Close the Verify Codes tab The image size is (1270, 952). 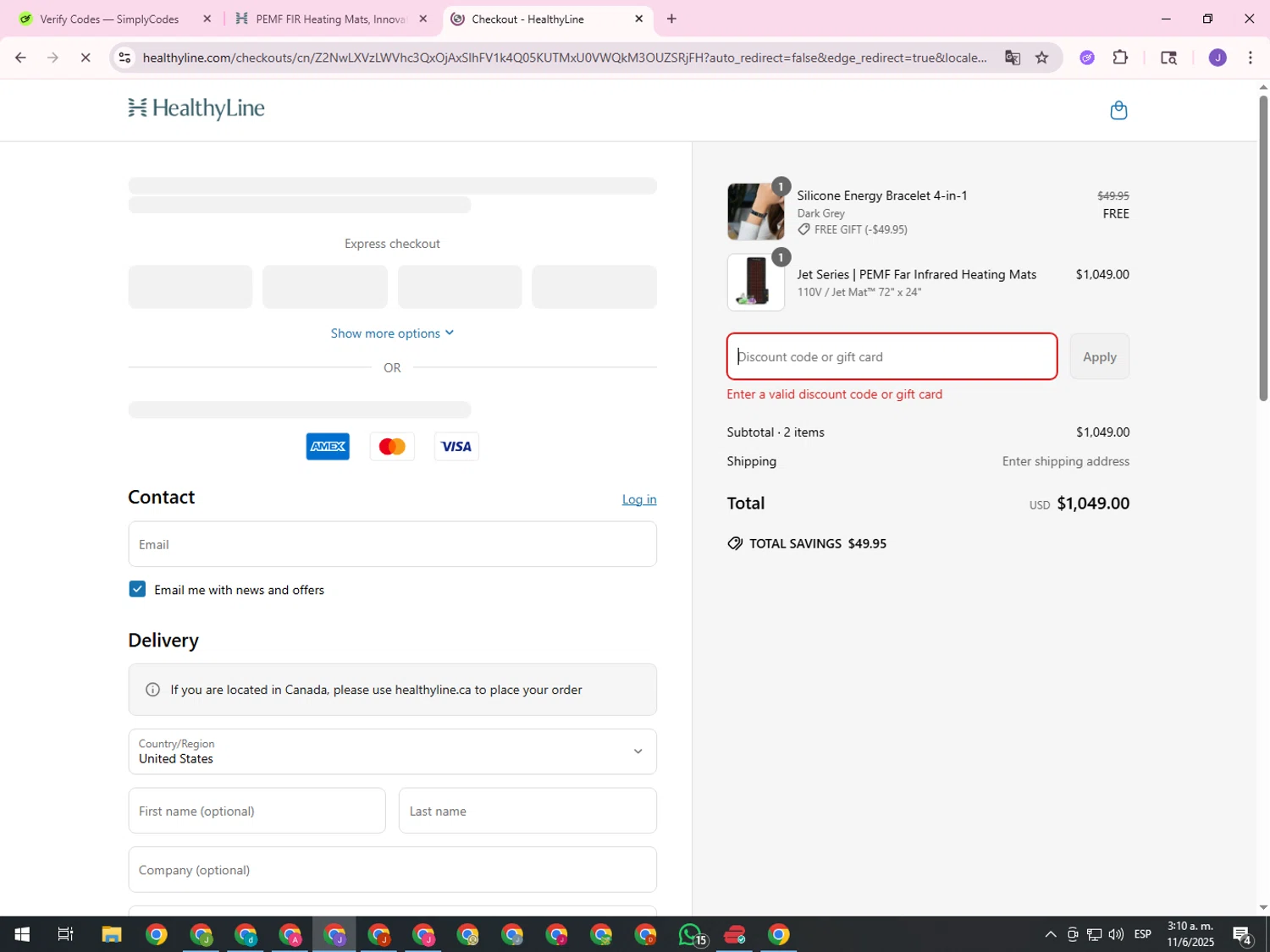(207, 19)
